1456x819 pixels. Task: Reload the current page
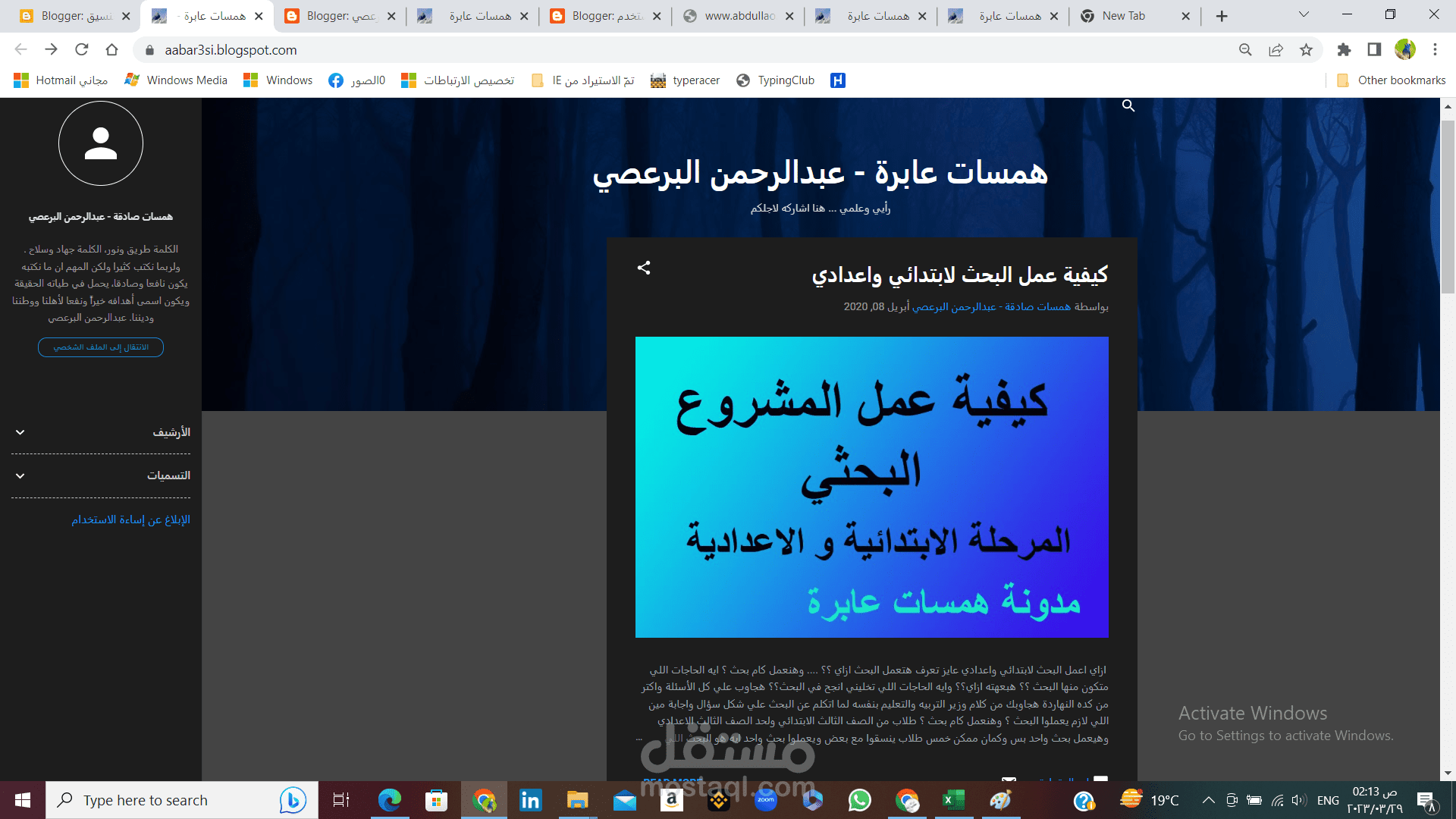click(x=81, y=49)
